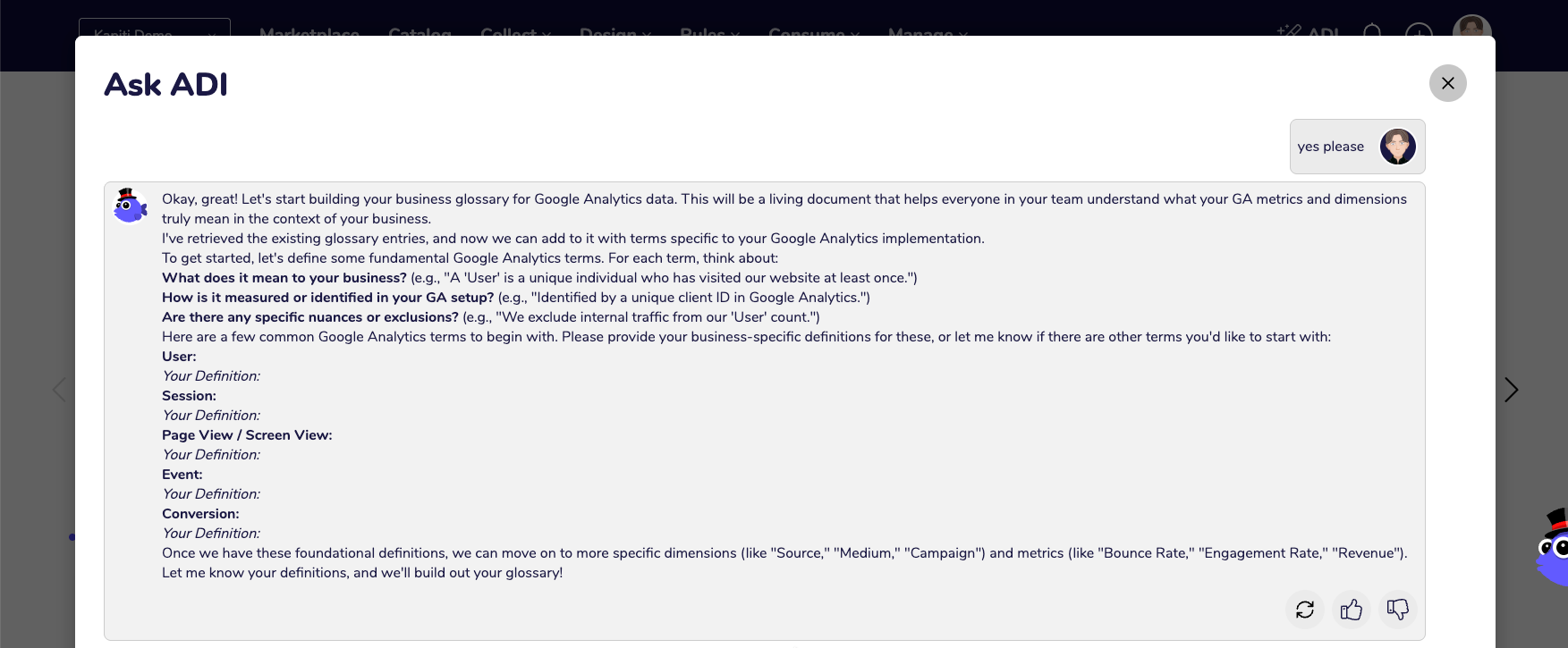Click the 'Ask ADI' heading
The width and height of the screenshot is (1568, 648).
(x=166, y=84)
